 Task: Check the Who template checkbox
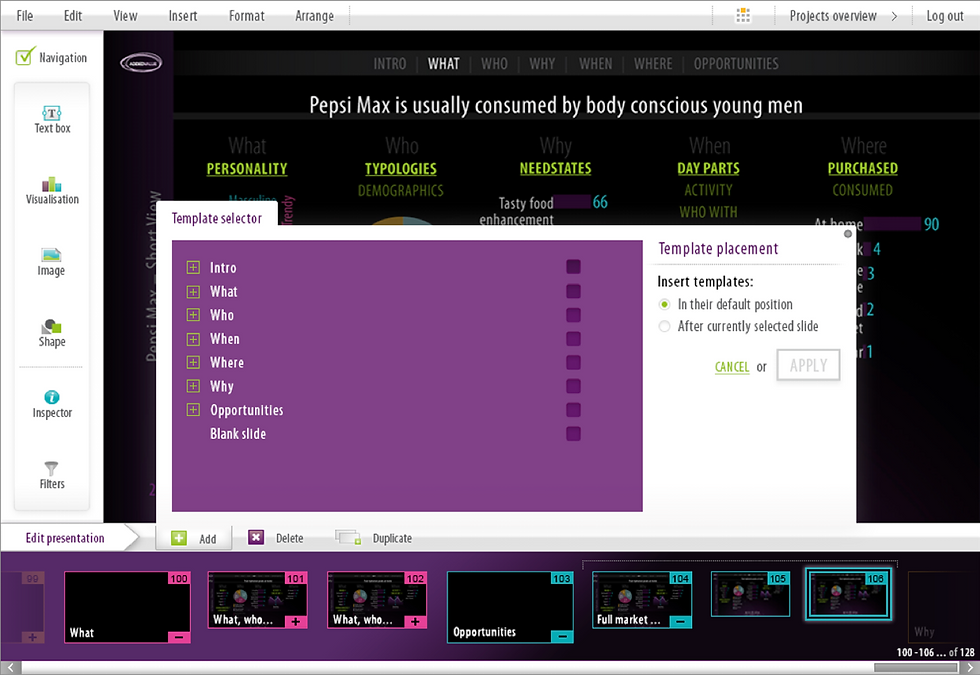tap(573, 315)
